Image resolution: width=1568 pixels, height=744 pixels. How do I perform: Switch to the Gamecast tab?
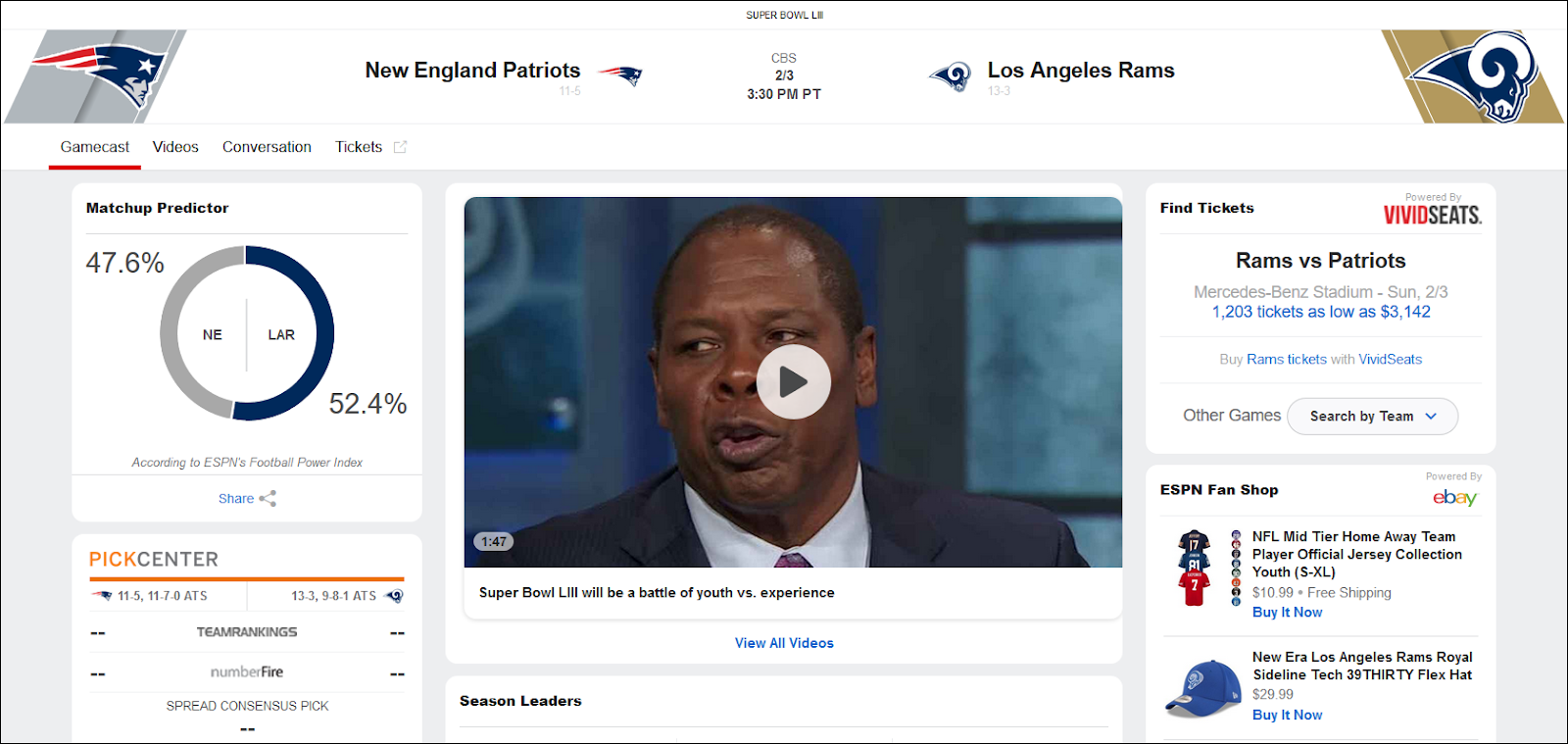95,147
